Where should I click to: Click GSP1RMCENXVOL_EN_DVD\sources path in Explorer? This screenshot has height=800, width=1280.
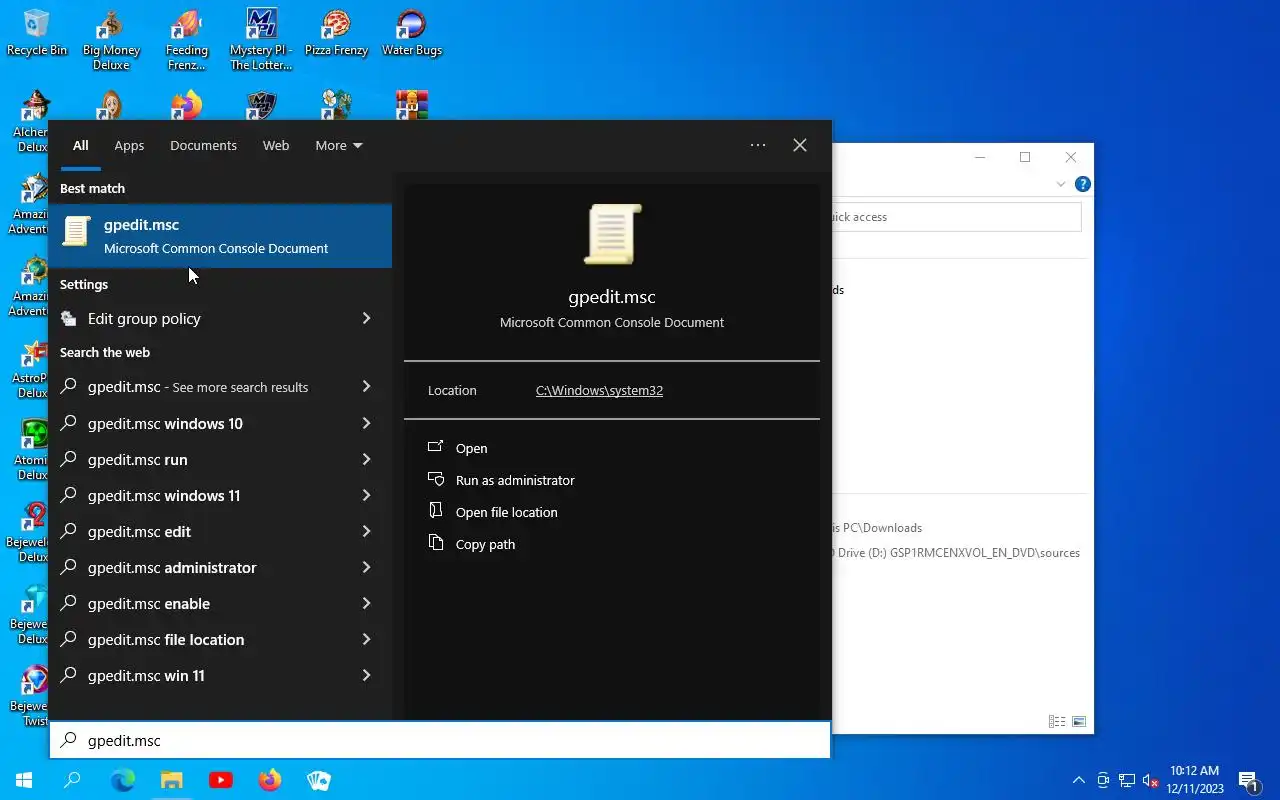tap(985, 552)
